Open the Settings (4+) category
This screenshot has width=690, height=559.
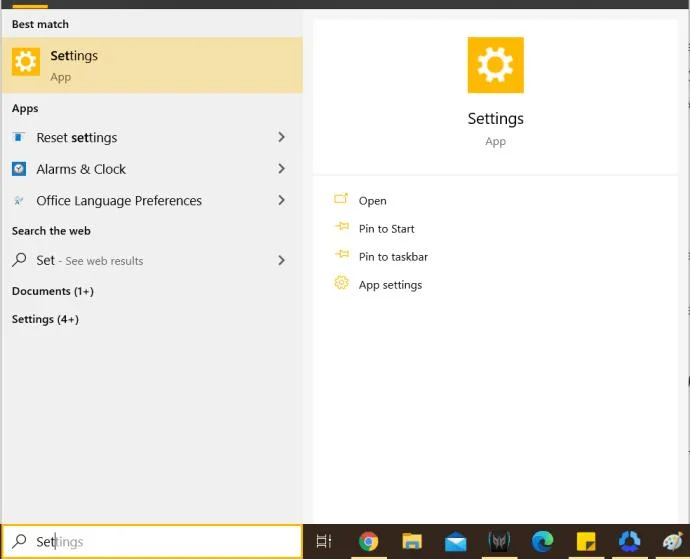click(x=45, y=320)
